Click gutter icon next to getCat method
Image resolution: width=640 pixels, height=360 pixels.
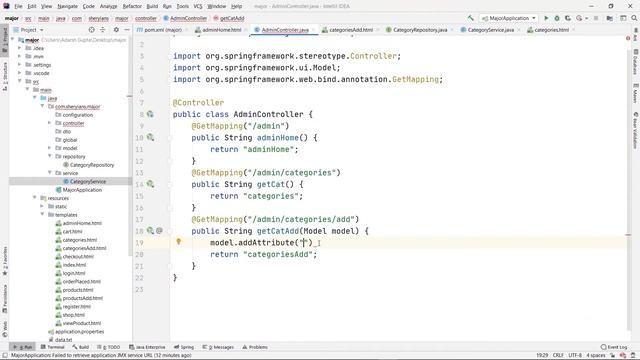[150, 184]
